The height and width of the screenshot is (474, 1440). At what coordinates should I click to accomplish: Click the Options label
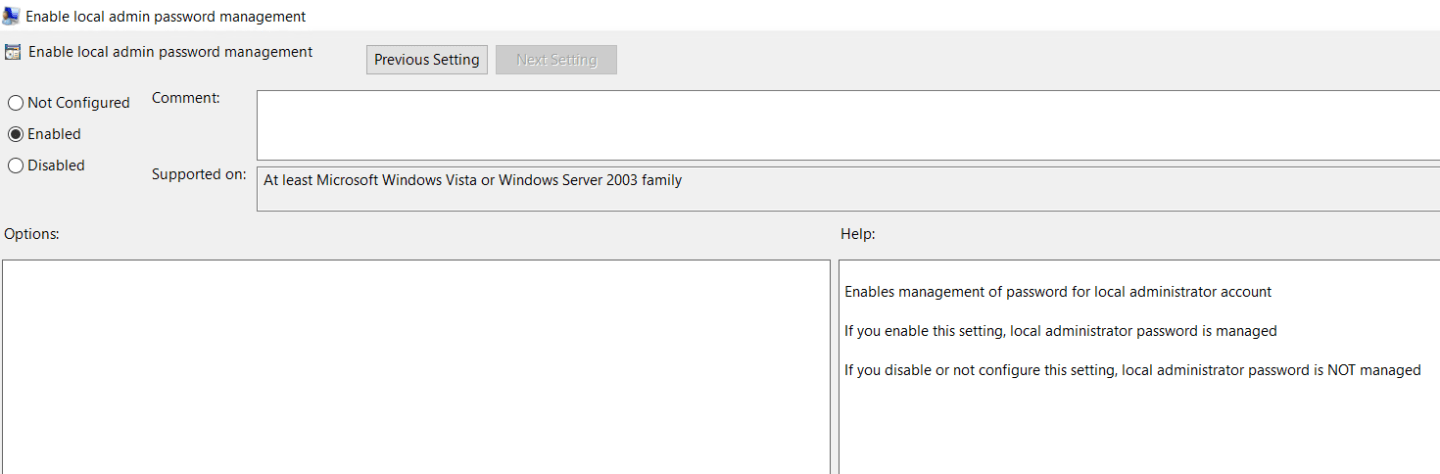click(32, 234)
